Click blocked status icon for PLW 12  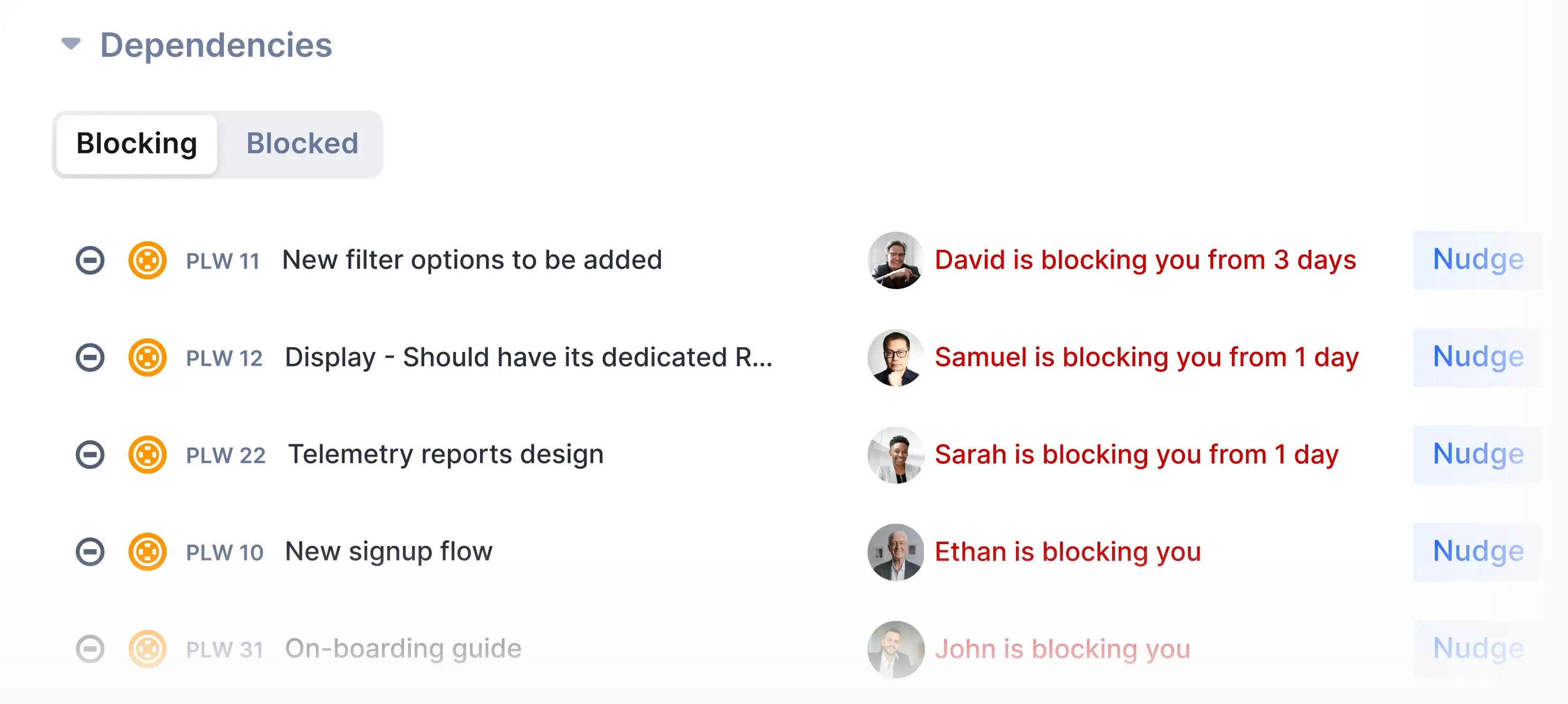(90, 357)
